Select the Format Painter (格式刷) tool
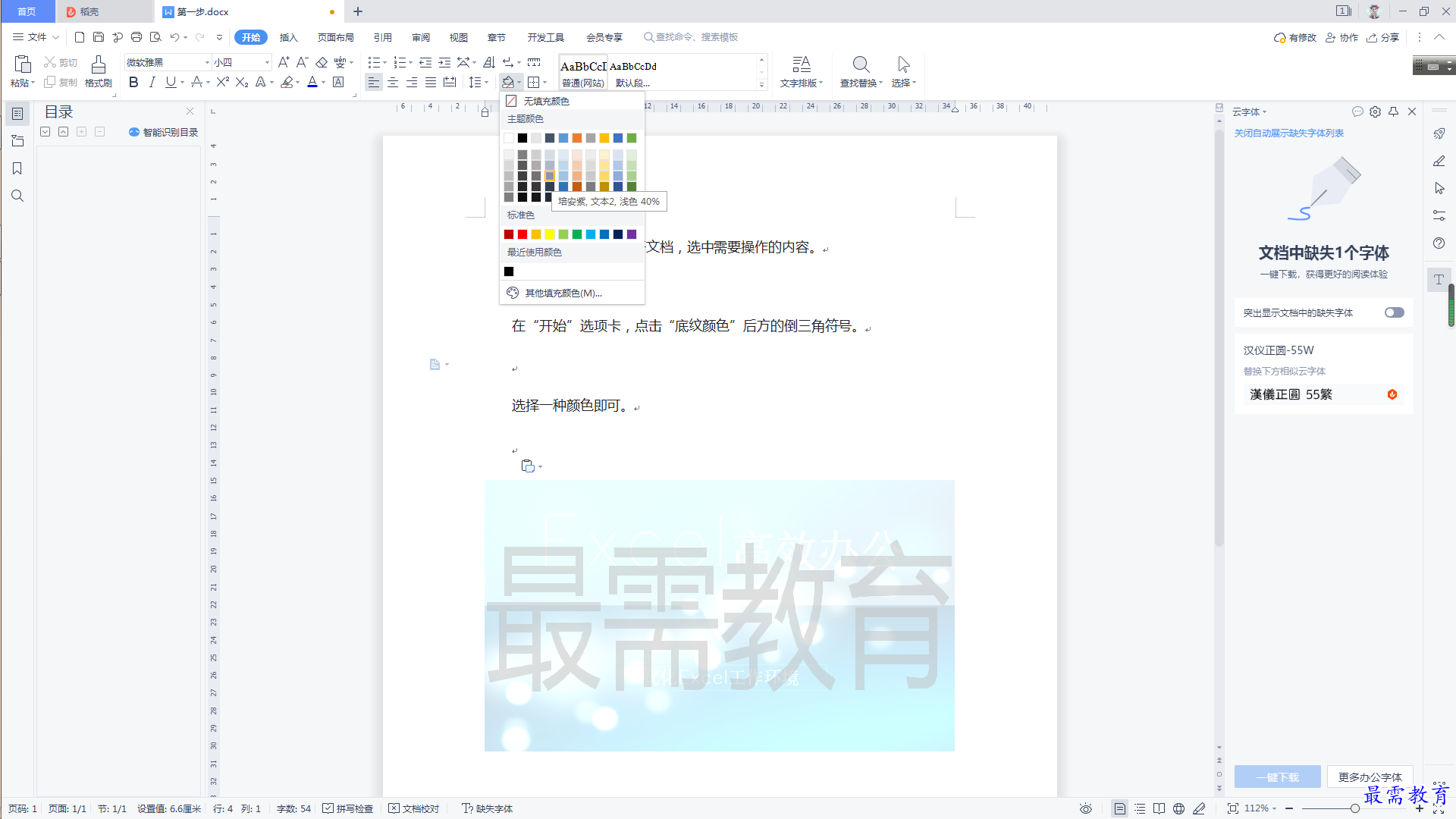Viewport: 1456px width, 819px height. click(99, 72)
